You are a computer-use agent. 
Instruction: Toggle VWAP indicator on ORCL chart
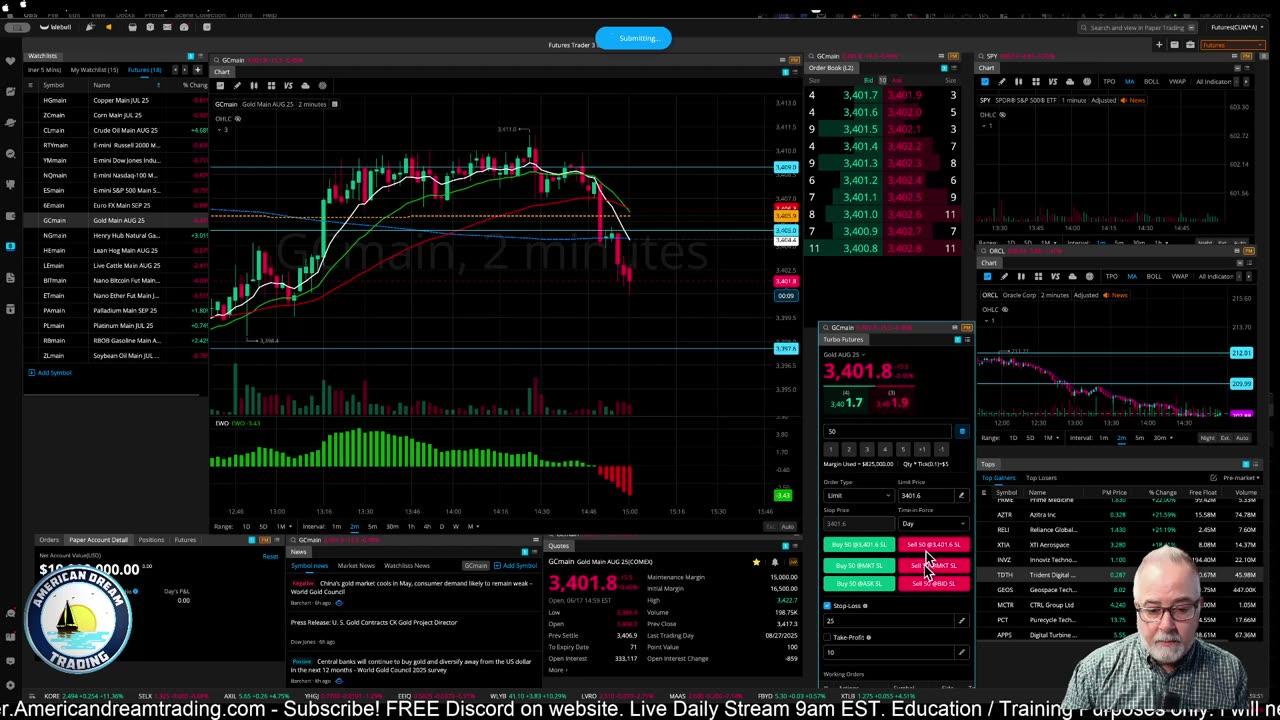pos(1178,276)
